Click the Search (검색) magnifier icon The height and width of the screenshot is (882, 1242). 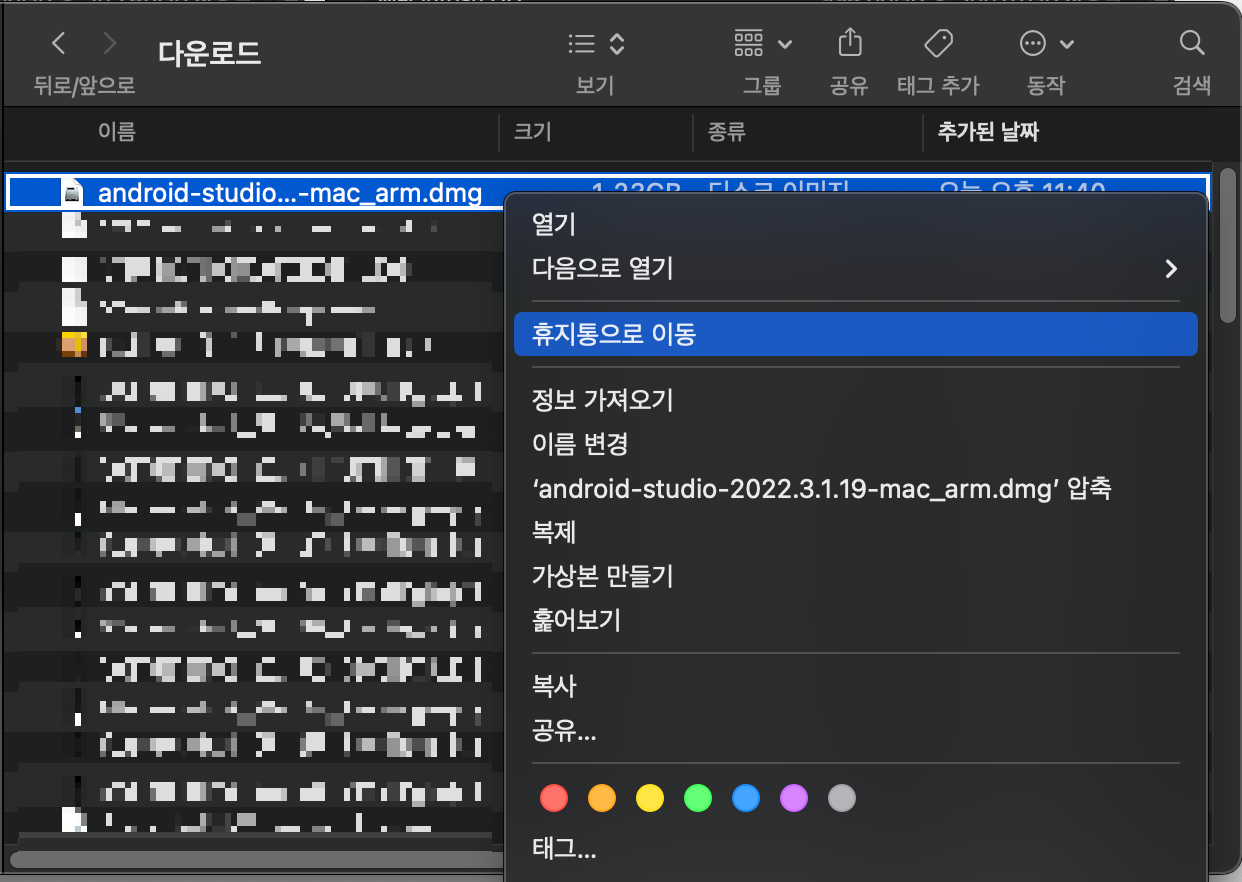tap(1191, 43)
